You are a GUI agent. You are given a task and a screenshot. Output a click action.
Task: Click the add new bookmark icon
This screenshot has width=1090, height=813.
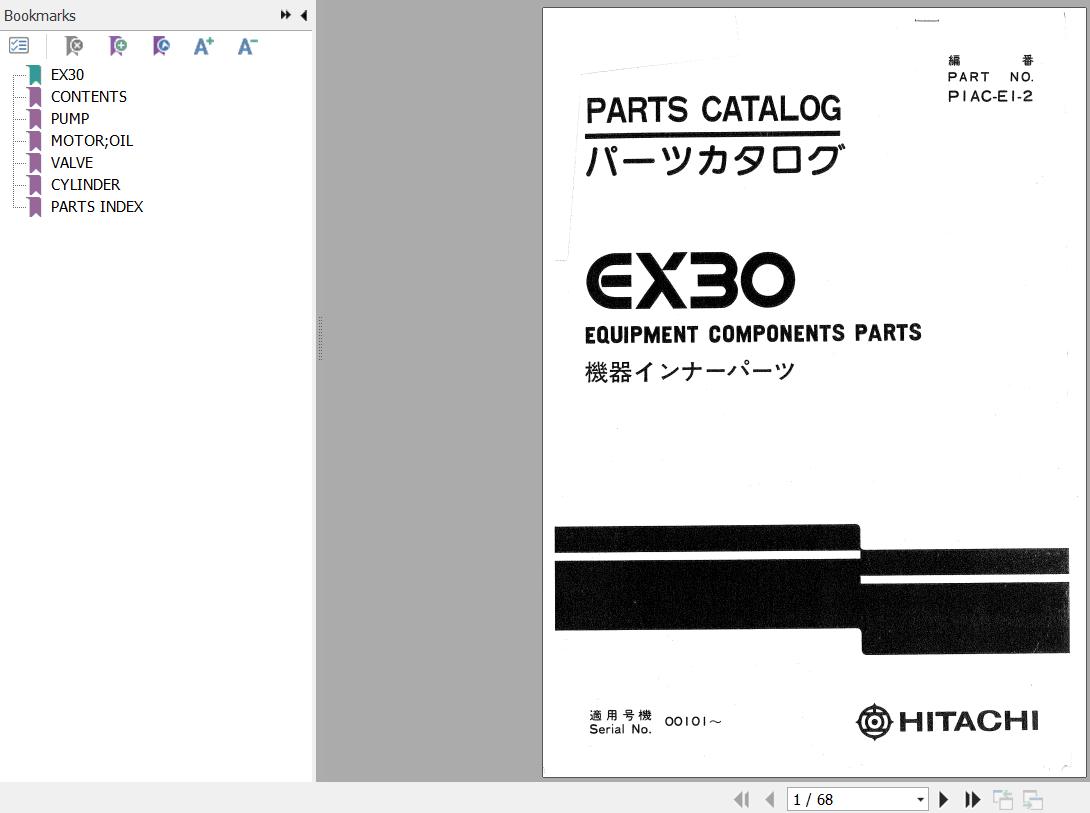(x=118, y=46)
